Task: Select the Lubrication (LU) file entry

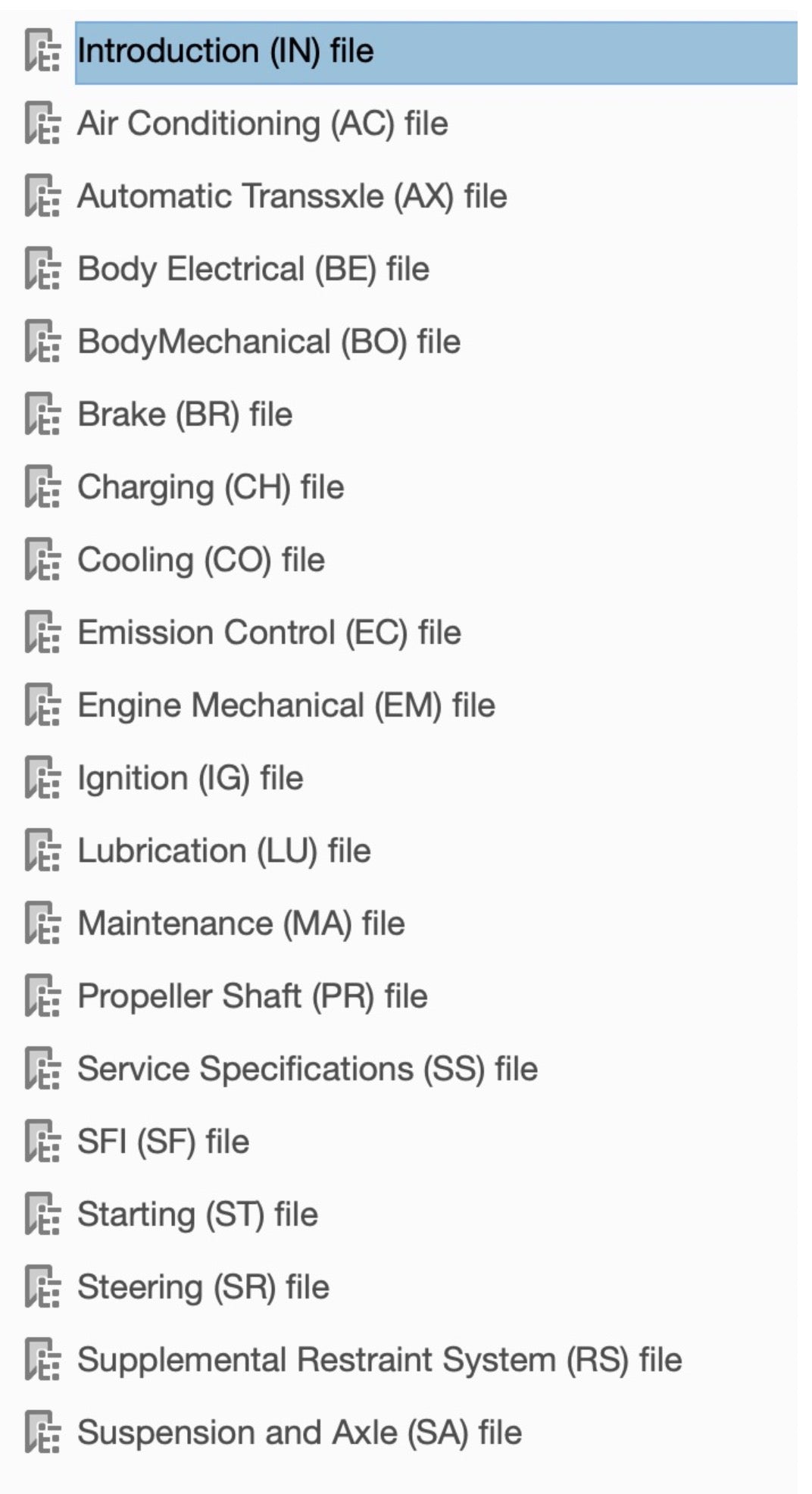Action: point(224,852)
